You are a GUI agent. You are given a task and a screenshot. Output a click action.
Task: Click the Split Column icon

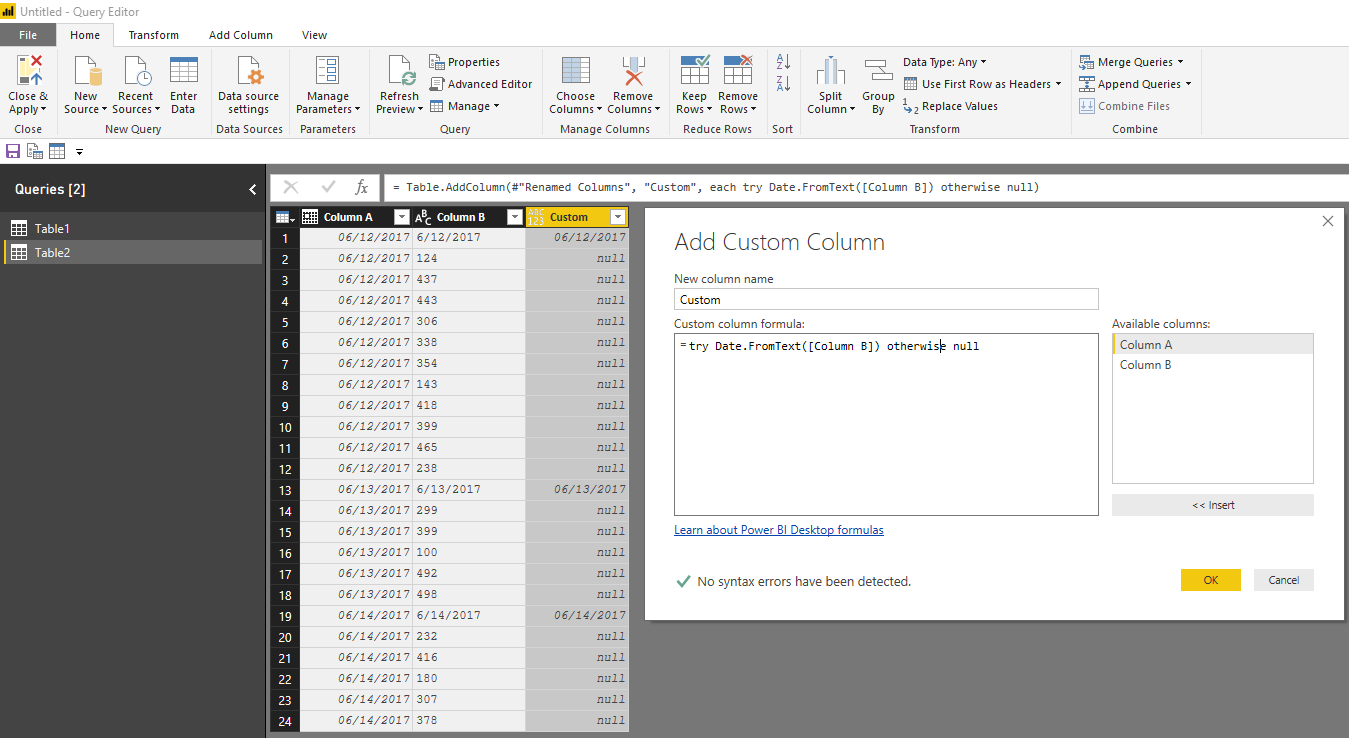[831, 71]
